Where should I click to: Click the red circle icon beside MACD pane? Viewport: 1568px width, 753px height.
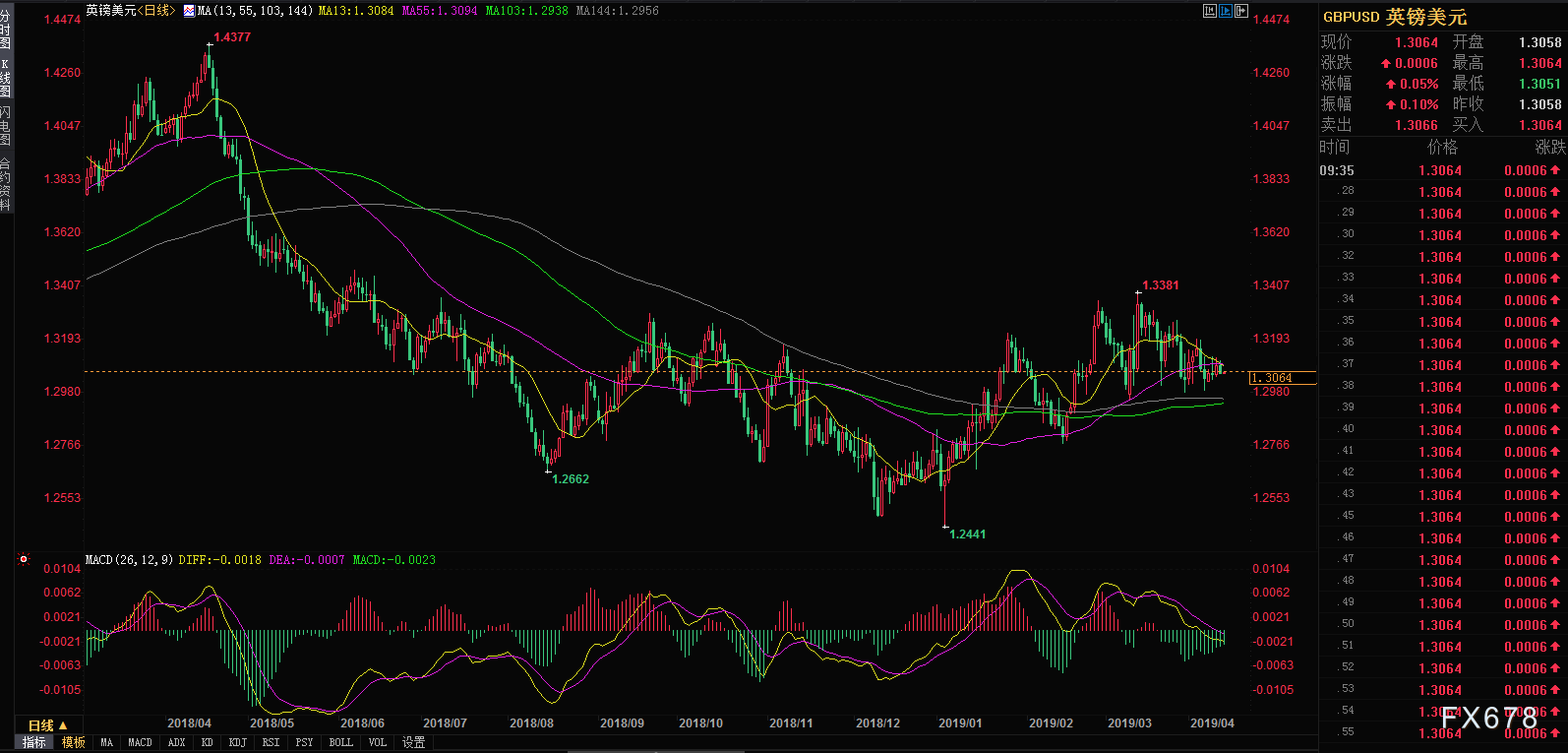point(24,559)
